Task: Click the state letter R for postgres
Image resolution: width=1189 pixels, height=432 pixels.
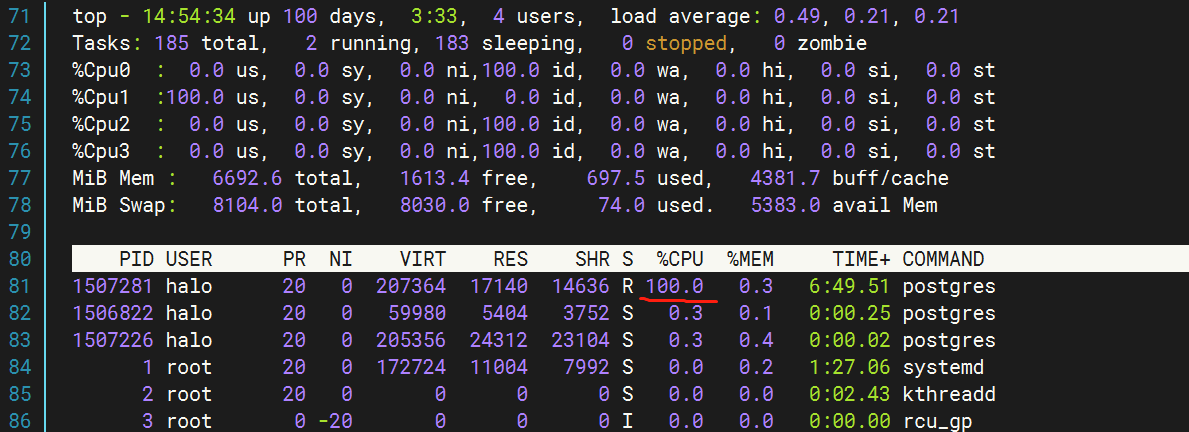Action: point(627,286)
